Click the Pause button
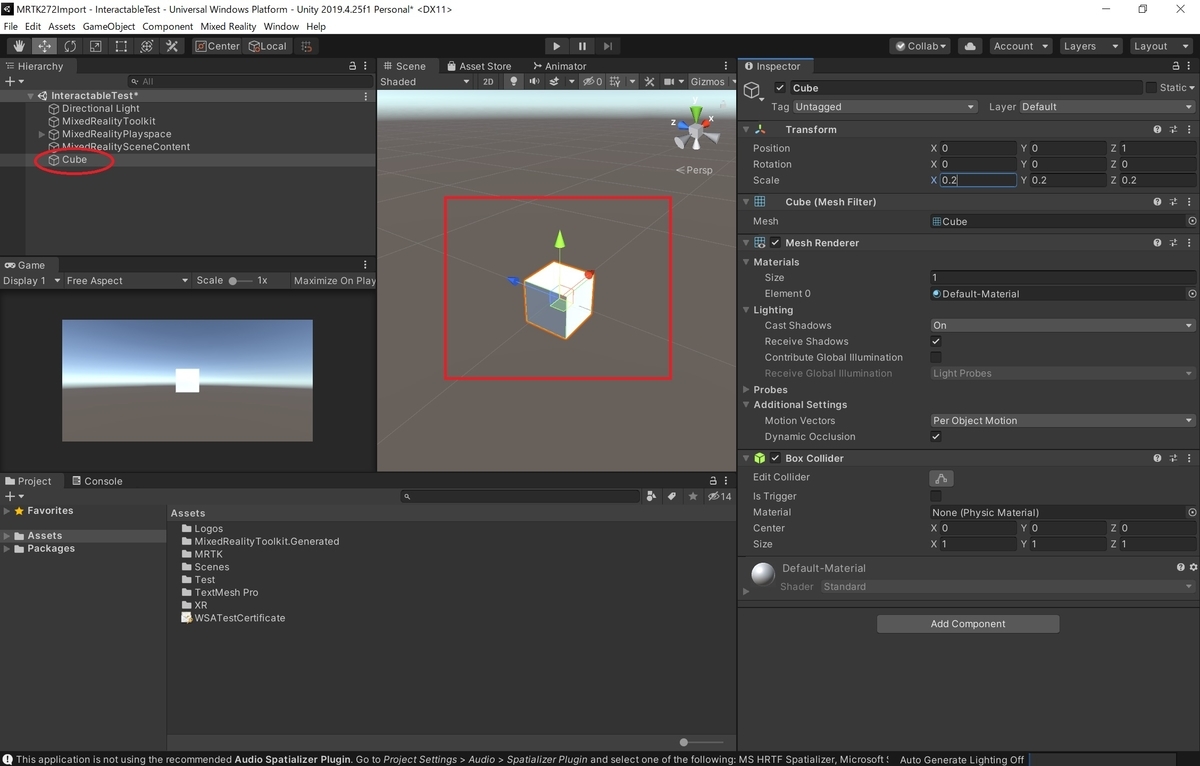This screenshot has height=766, width=1200. click(x=582, y=46)
